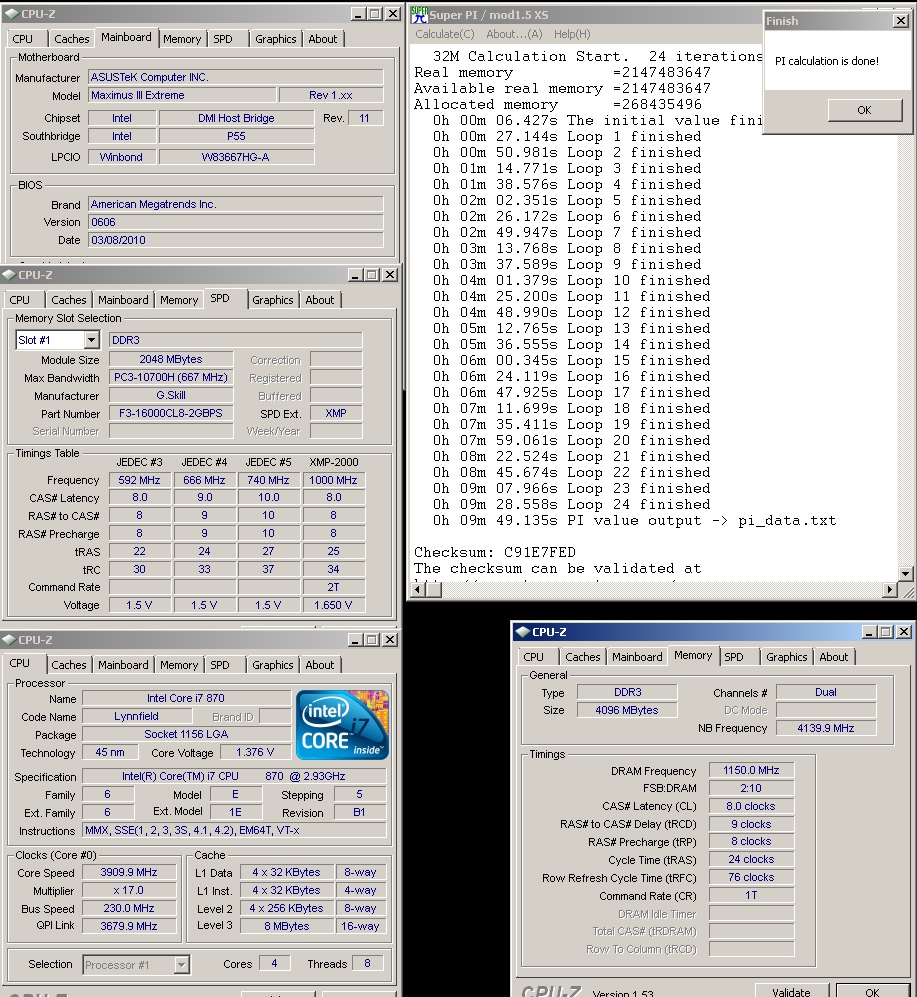Click the DRAM Frequency value '1150.0 MHz'

(751, 770)
